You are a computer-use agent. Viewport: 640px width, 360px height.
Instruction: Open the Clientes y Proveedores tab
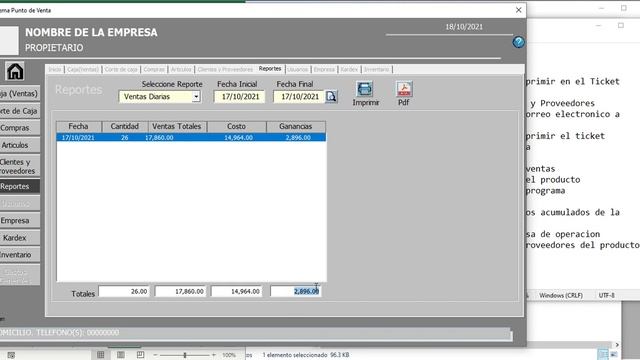(225, 69)
